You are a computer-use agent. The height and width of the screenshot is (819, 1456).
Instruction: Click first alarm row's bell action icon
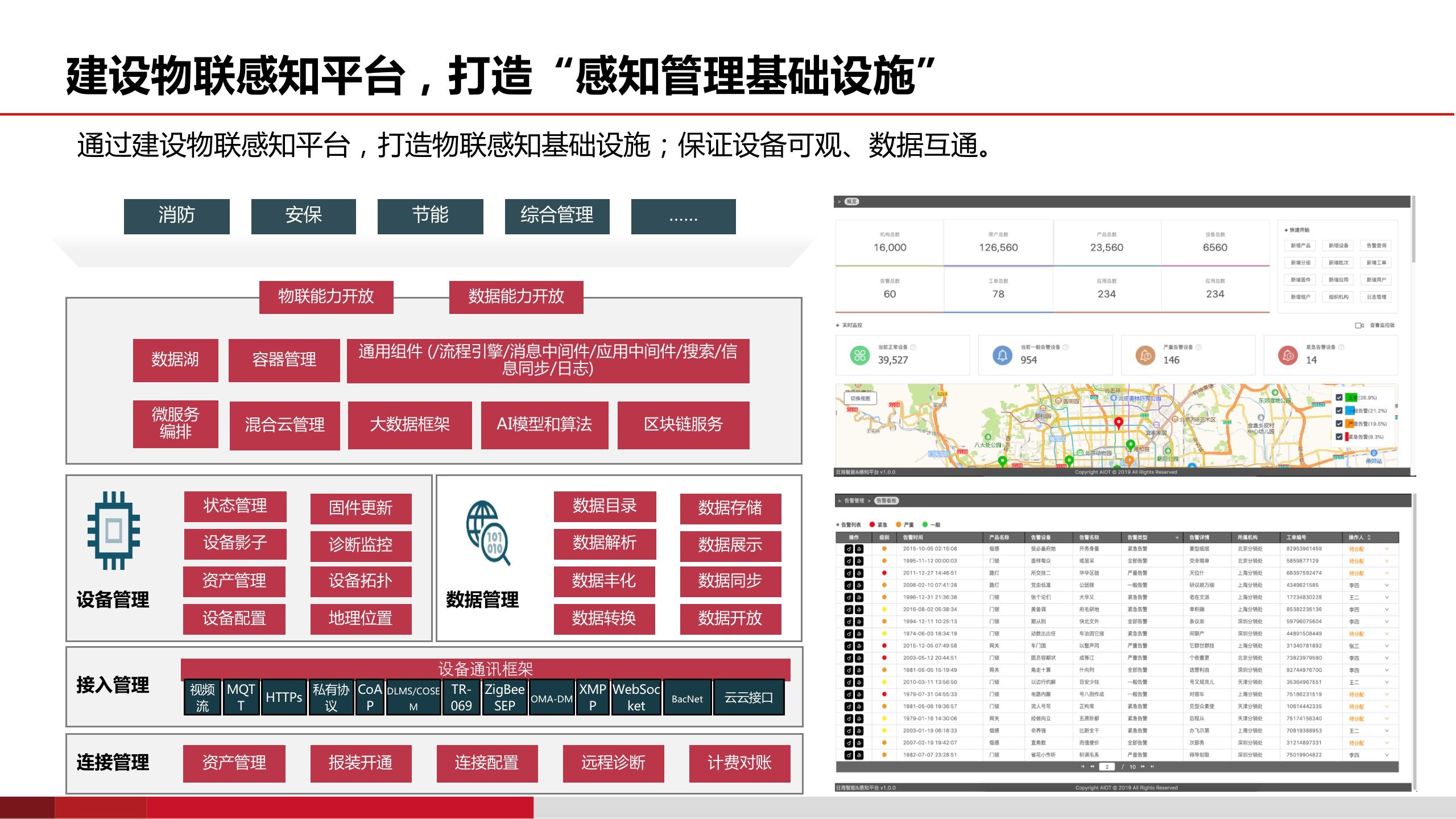click(x=859, y=549)
